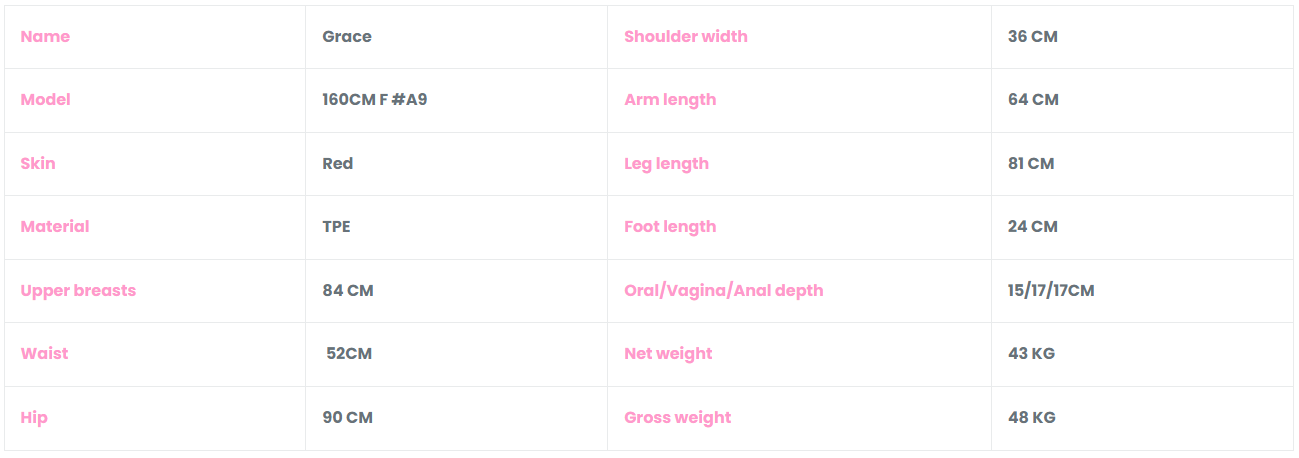Viewport: 1299px width, 458px height.
Task: Select the 48 KG gross weight value
Action: tap(1032, 418)
